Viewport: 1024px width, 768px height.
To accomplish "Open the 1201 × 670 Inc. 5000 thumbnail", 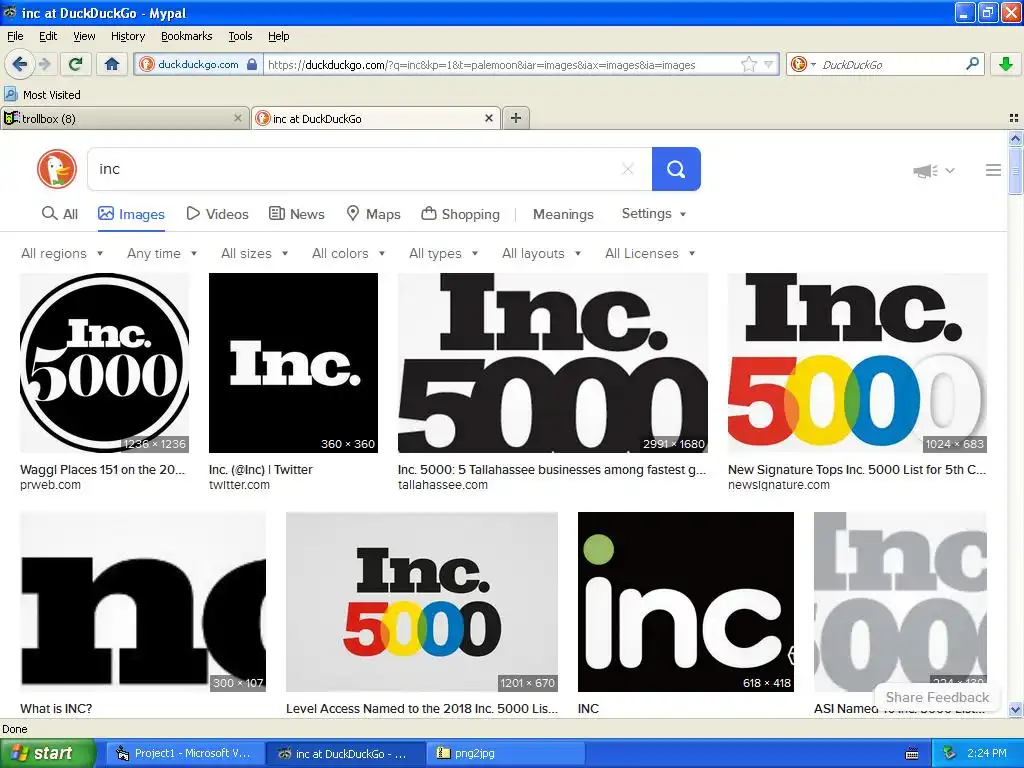I will point(422,601).
